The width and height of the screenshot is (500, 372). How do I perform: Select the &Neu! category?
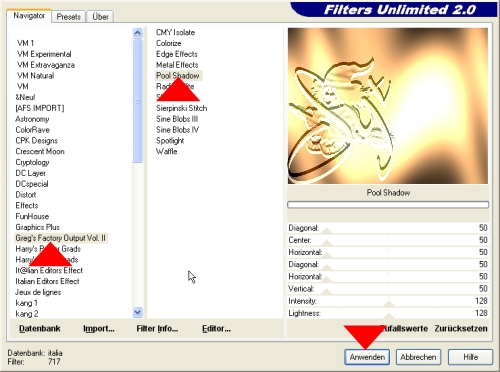25,97
